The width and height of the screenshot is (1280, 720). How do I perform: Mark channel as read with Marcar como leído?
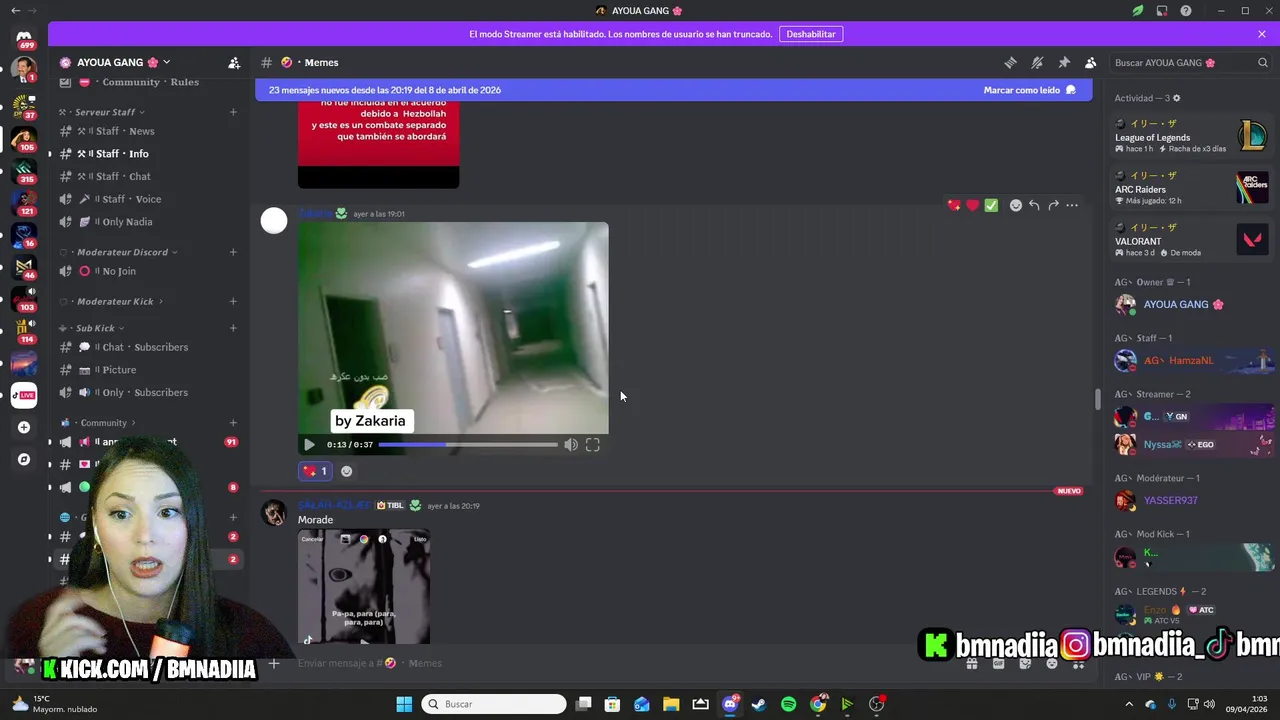[x=1030, y=90]
